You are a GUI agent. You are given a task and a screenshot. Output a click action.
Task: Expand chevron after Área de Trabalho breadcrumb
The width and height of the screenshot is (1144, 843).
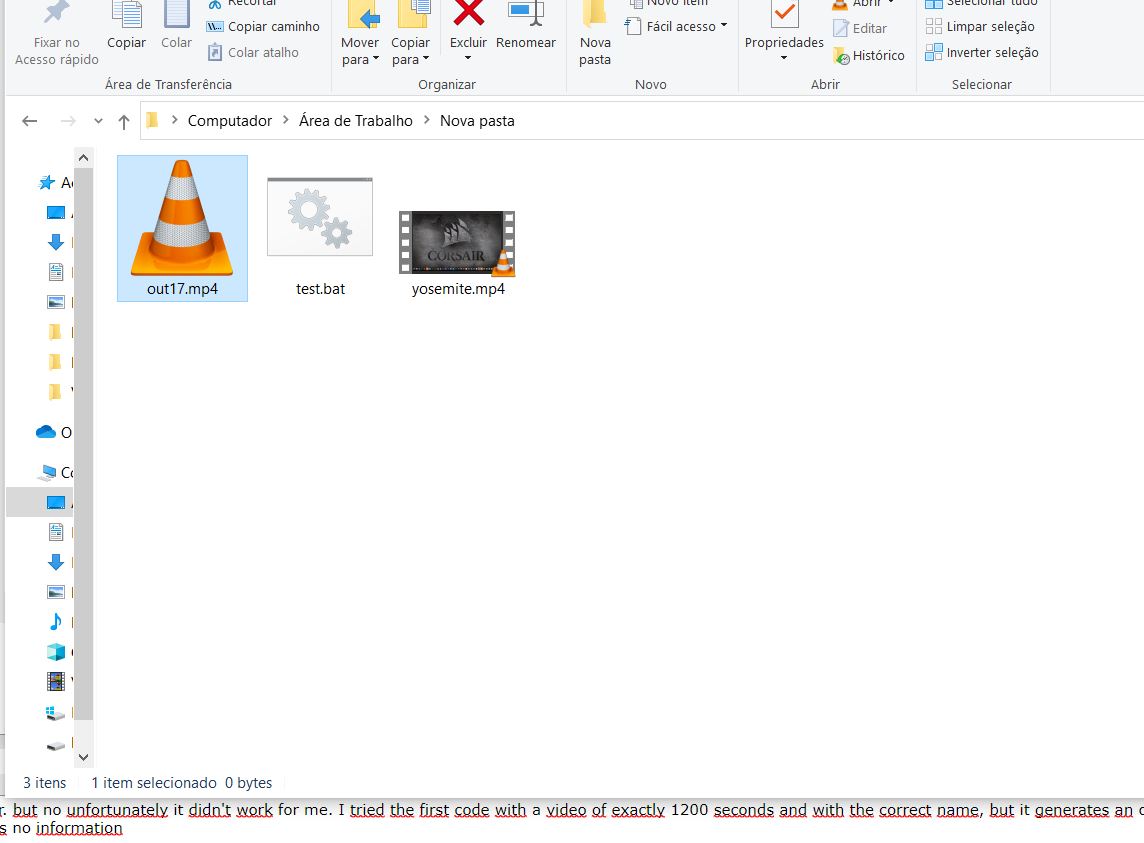coord(427,120)
